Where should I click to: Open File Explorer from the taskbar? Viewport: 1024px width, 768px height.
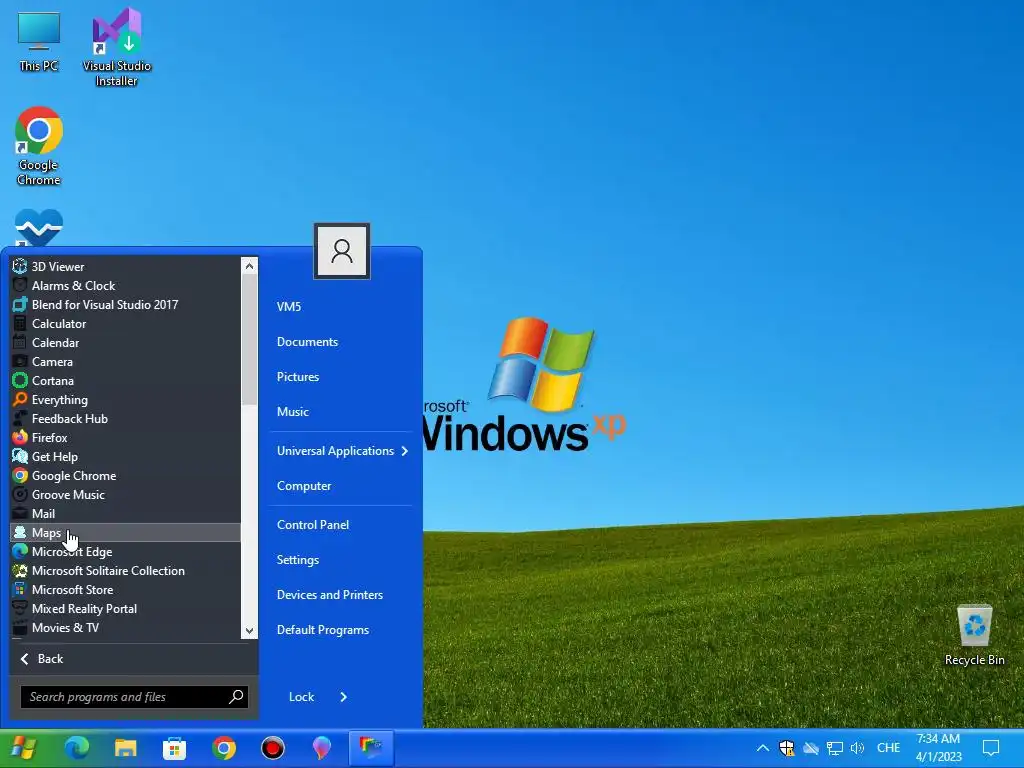[x=125, y=748]
